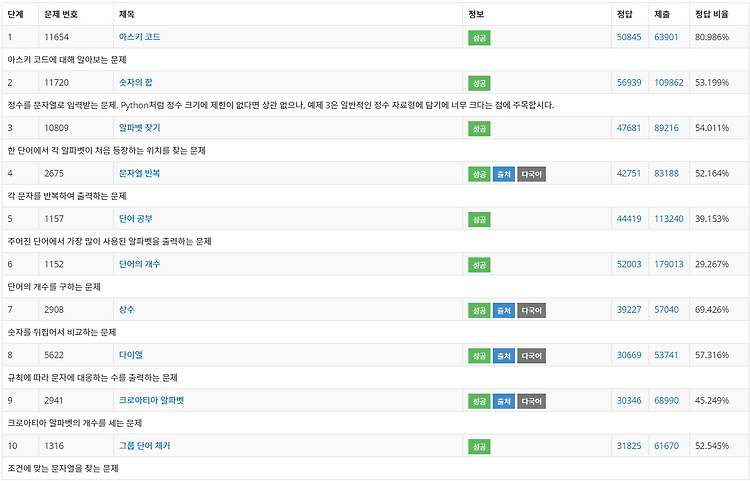Click the 문제 번호 column header
750x481 pixels.
[x=61, y=14]
